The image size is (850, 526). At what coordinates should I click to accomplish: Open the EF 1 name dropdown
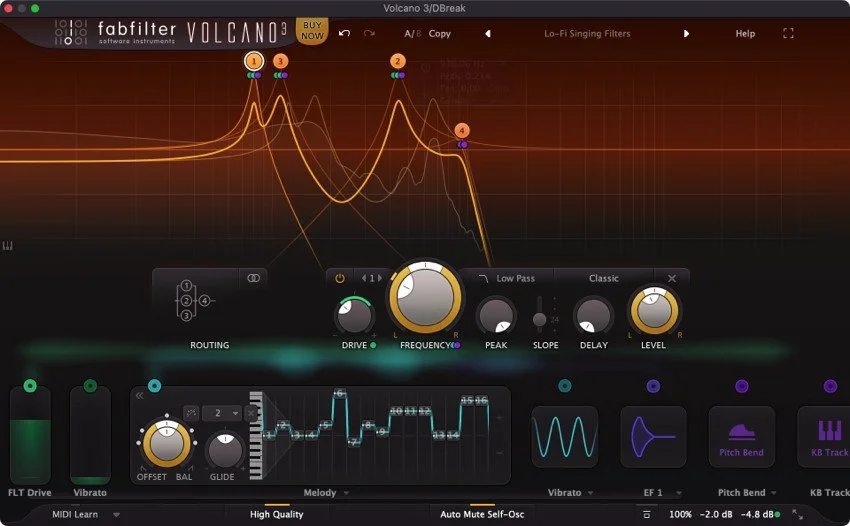[x=661, y=492]
